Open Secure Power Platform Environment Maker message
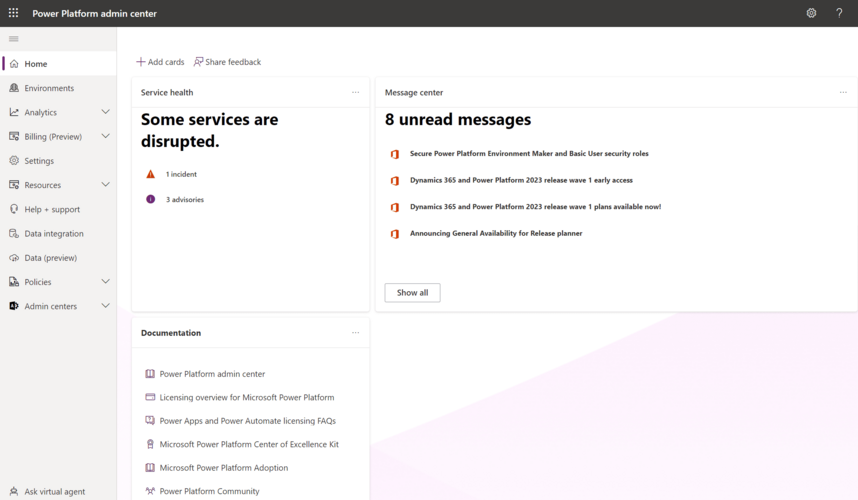The width and height of the screenshot is (858, 500). click(529, 154)
